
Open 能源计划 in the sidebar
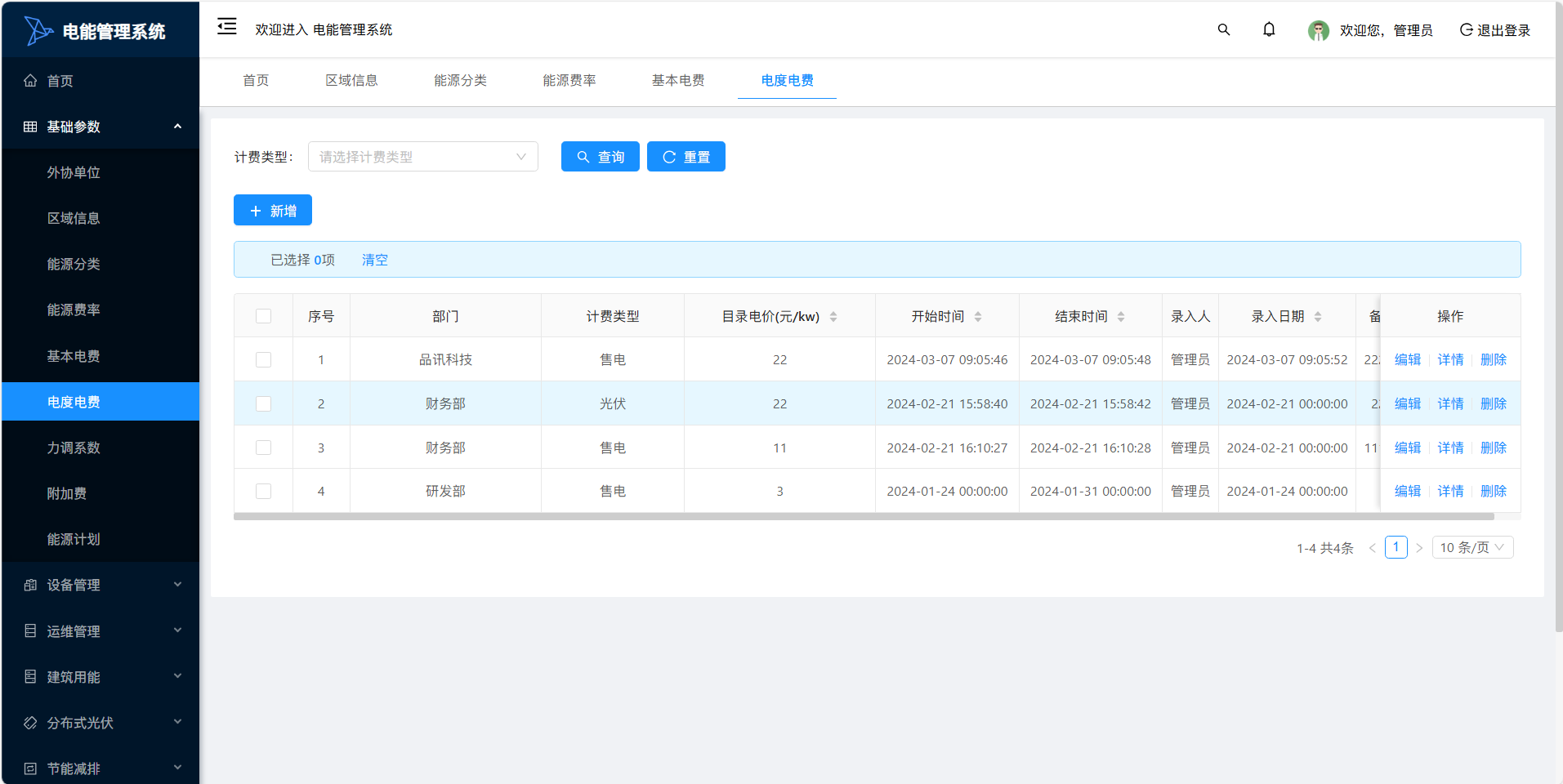click(x=100, y=539)
